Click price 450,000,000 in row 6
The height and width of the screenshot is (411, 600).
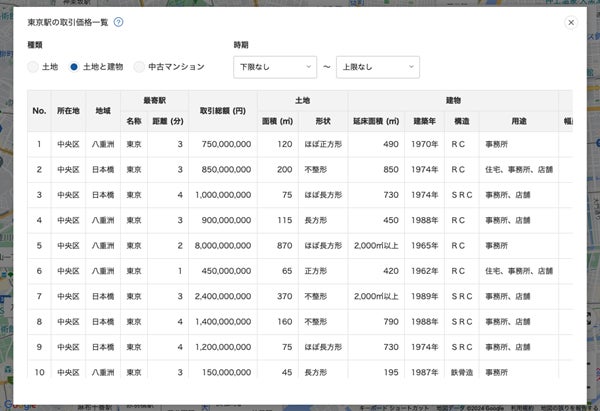(226, 271)
